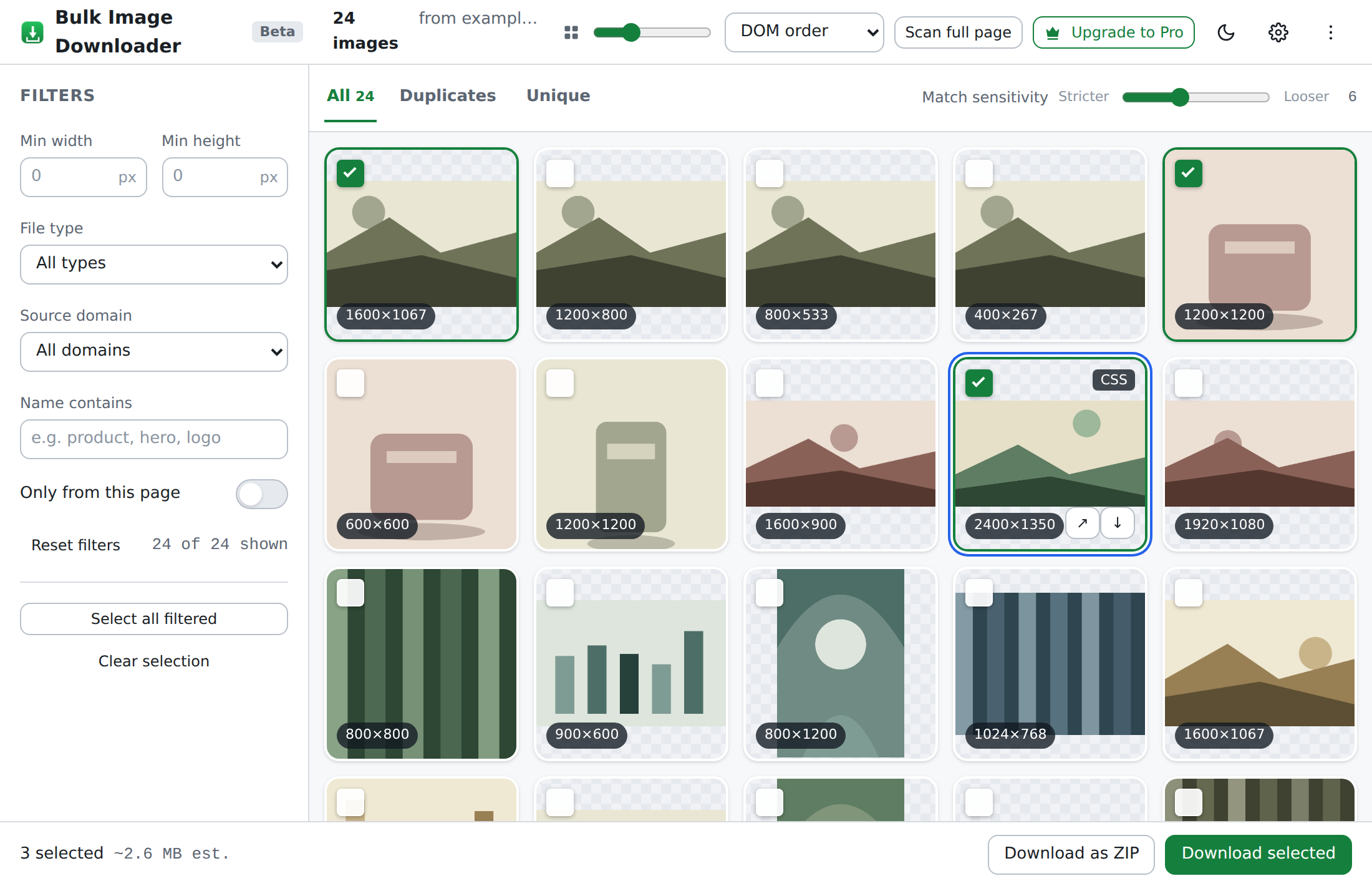Image resolution: width=1372 pixels, height=886 pixels.
Task: Download the 2400×1350 image with the arrow icon
Action: click(x=1118, y=523)
